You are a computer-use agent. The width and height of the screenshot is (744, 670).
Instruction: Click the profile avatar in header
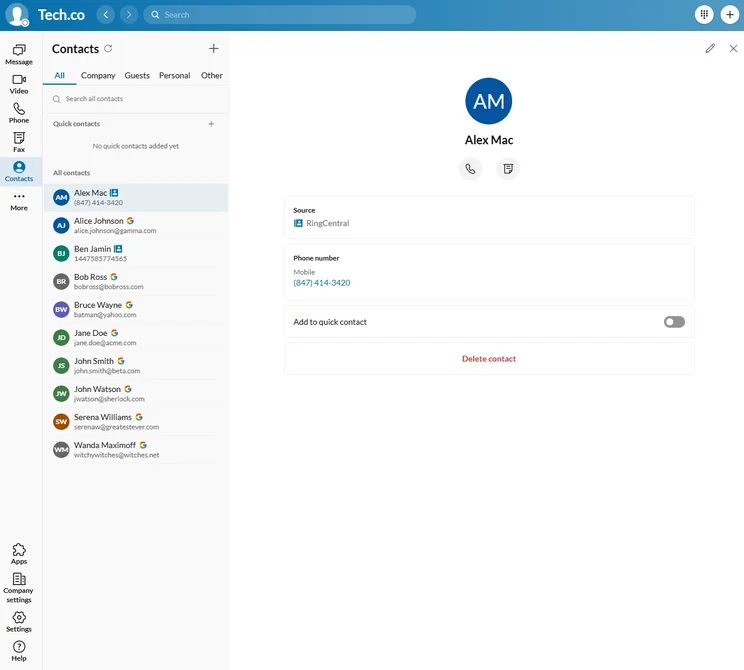click(18, 15)
